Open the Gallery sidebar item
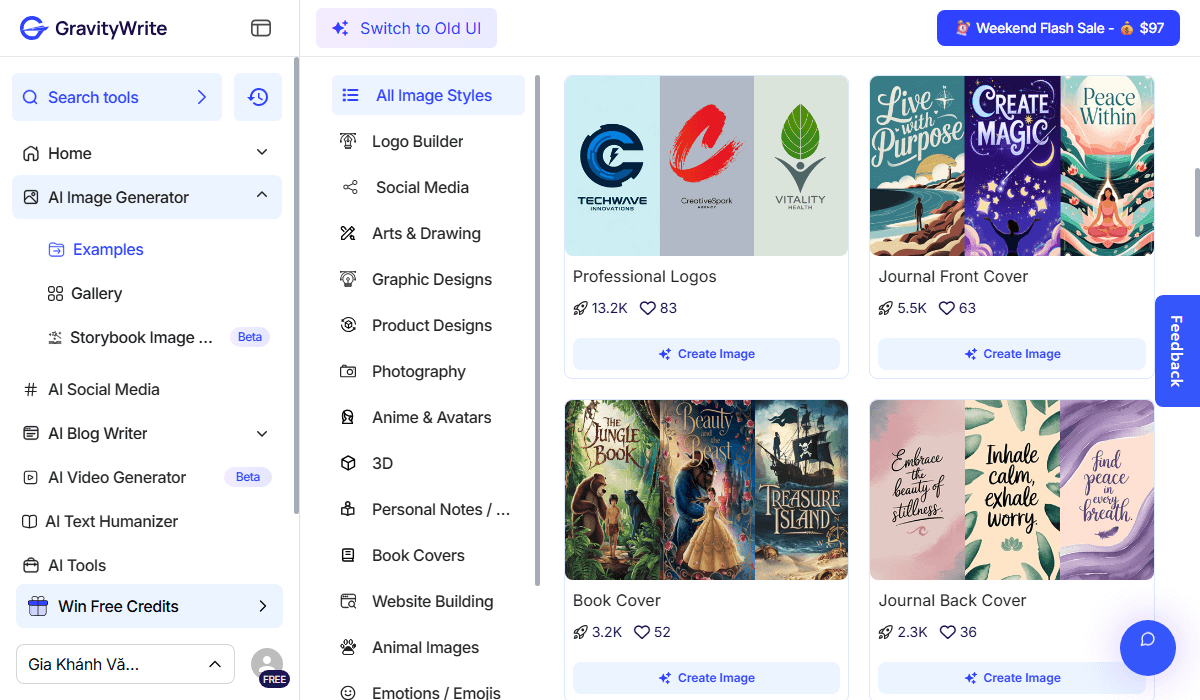The width and height of the screenshot is (1200, 700). coord(96,293)
